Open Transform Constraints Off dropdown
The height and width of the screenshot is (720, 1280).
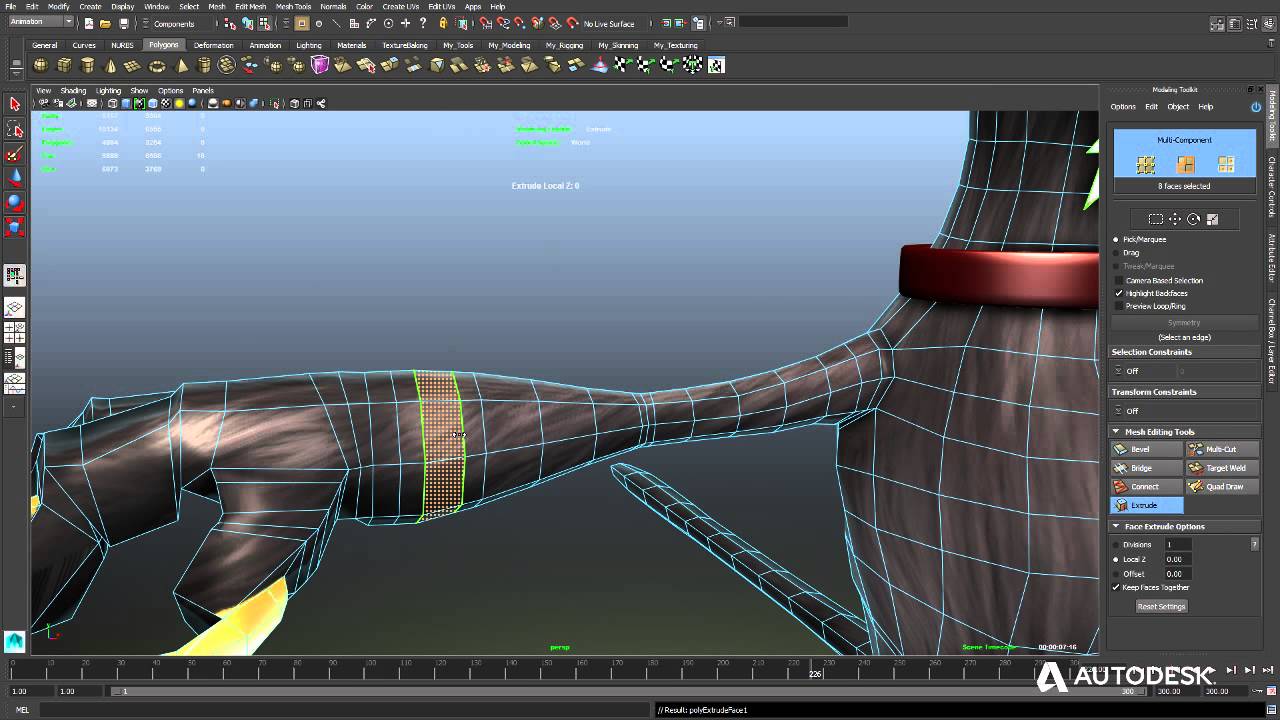coord(1184,411)
